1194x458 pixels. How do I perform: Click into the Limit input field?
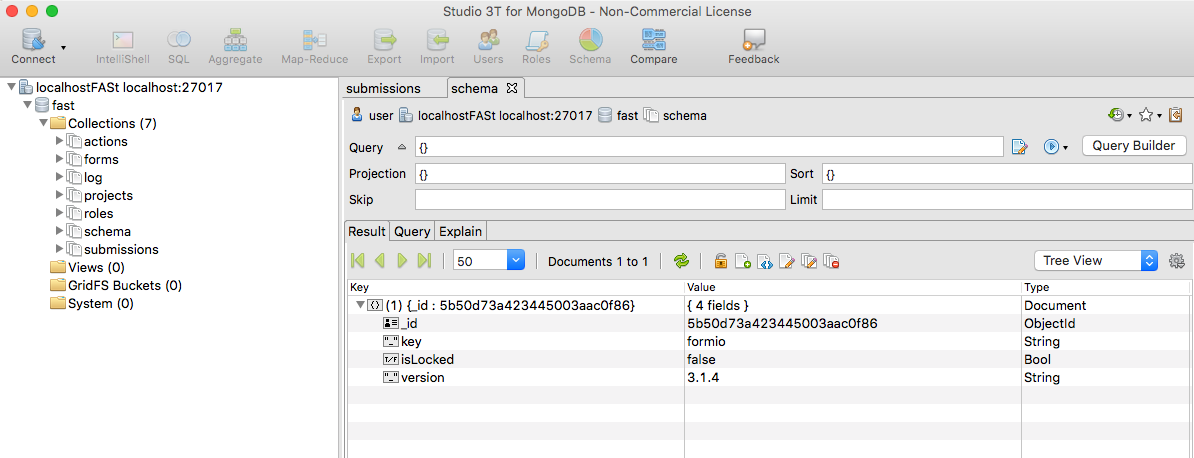click(1007, 200)
